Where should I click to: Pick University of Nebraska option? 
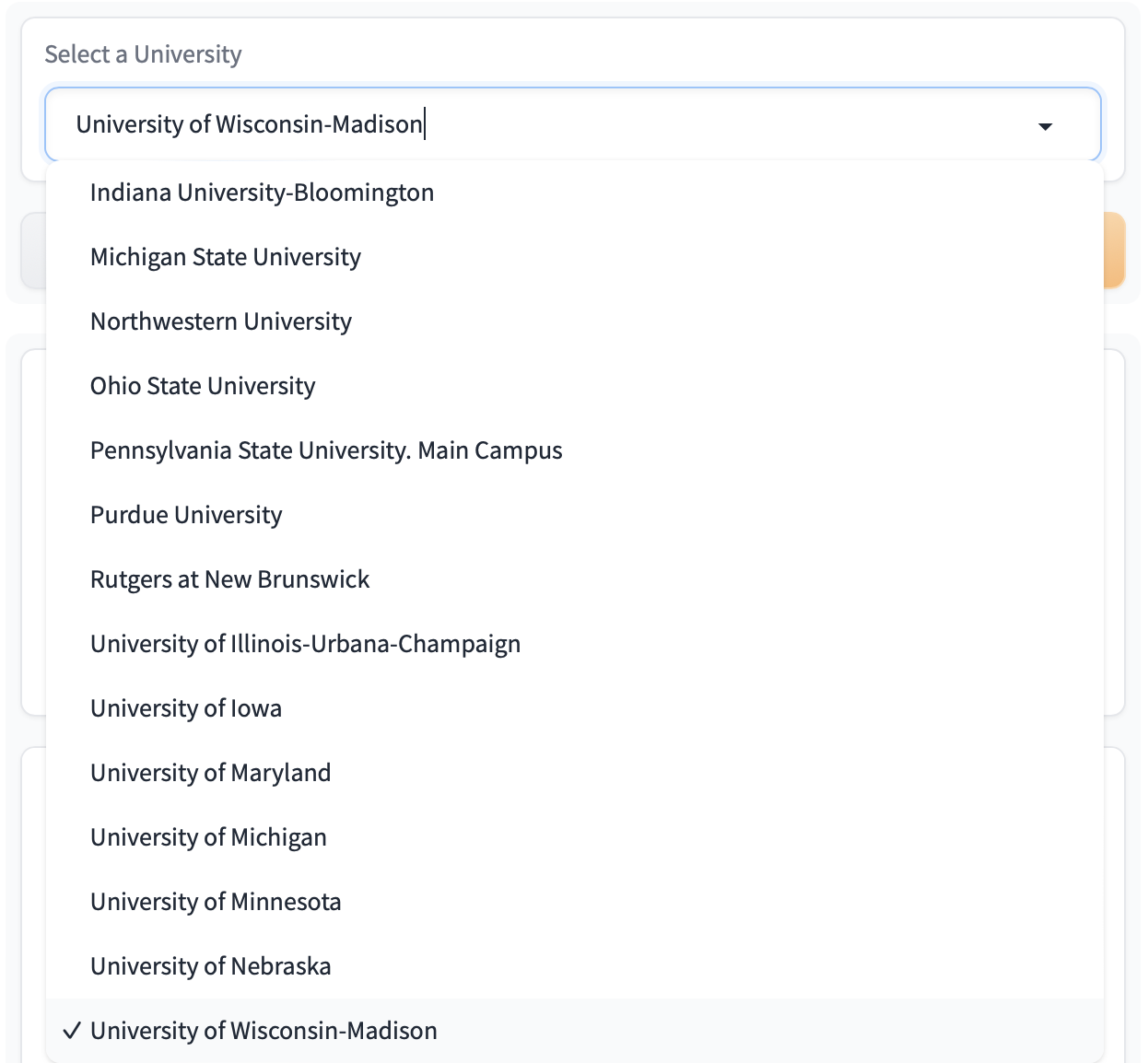coord(210,966)
